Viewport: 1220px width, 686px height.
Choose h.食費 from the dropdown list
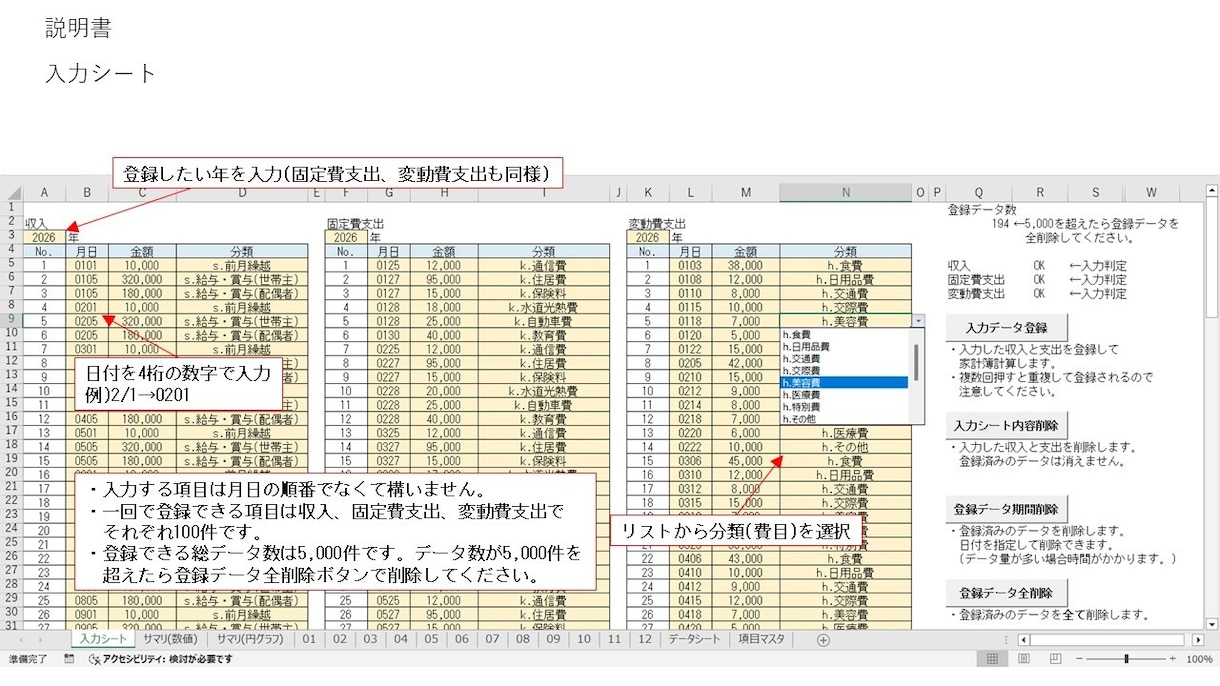pos(843,334)
